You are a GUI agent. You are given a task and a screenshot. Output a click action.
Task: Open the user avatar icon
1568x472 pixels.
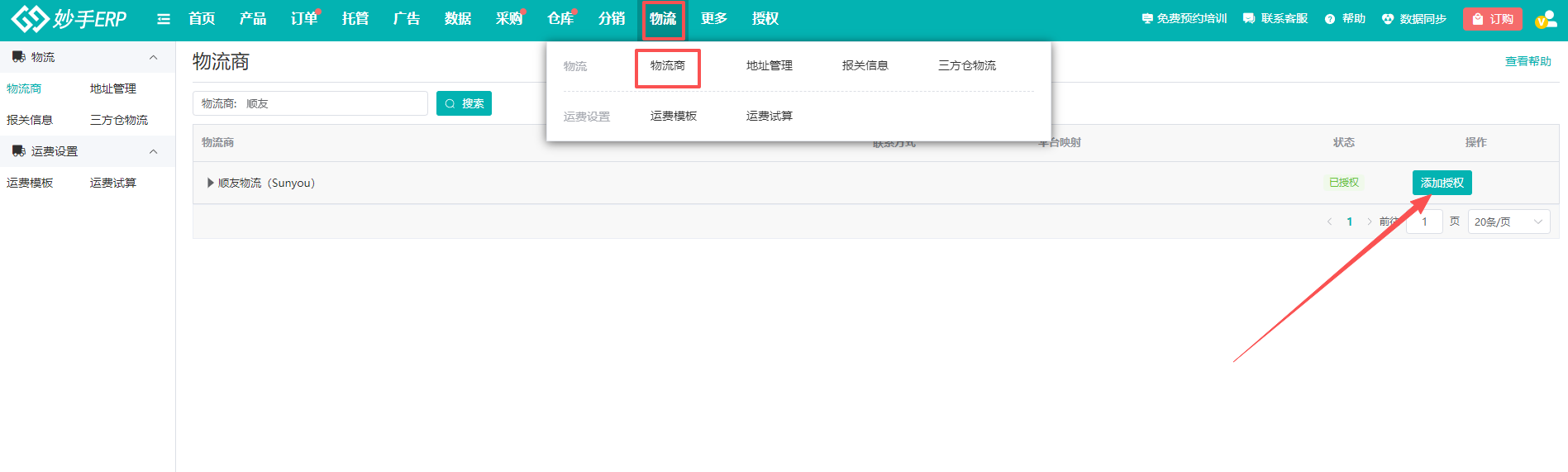click(x=1546, y=19)
